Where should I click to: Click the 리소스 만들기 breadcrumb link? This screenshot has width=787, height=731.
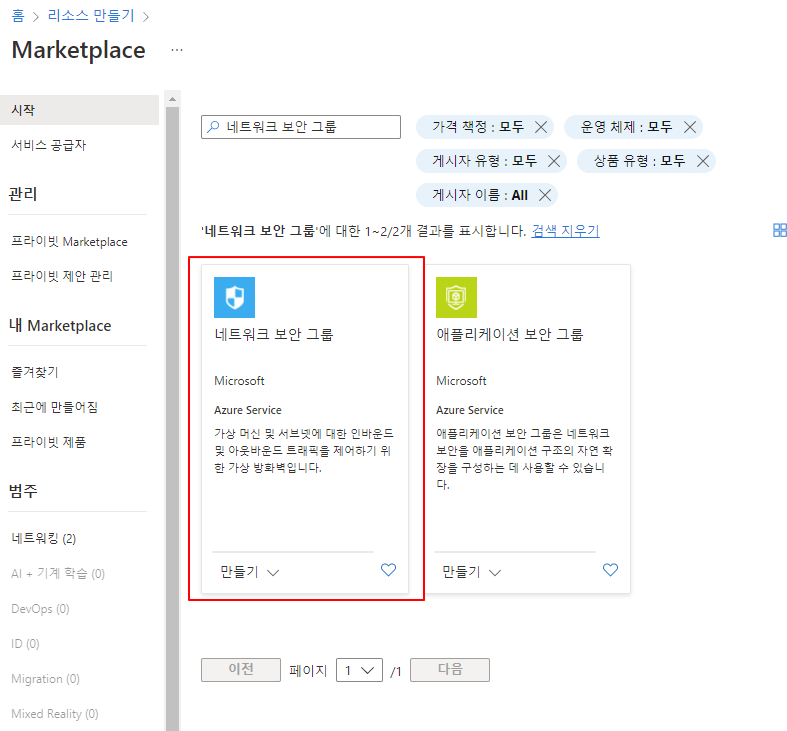coord(91,16)
